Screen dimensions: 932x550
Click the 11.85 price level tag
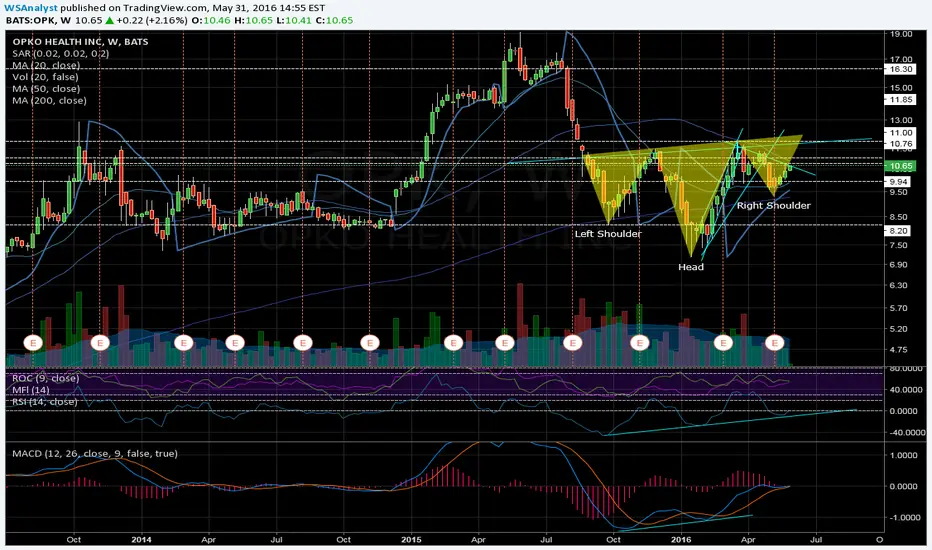click(899, 99)
